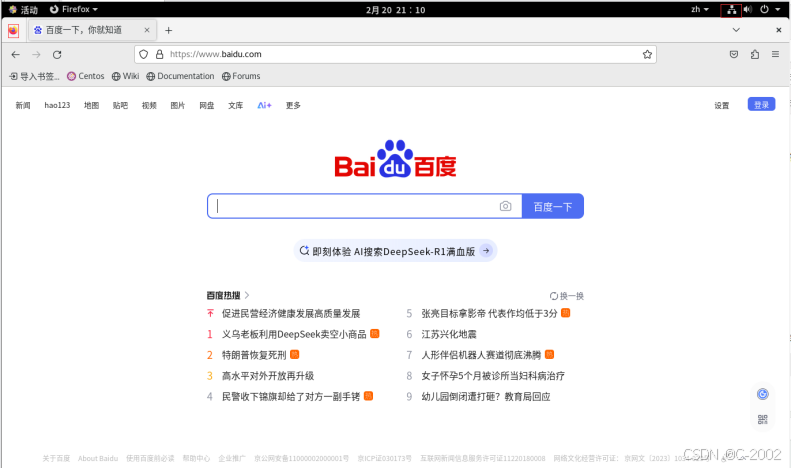Open hot item 江苏兴化地震
This screenshot has width=792, height=468.
point(449,334)
